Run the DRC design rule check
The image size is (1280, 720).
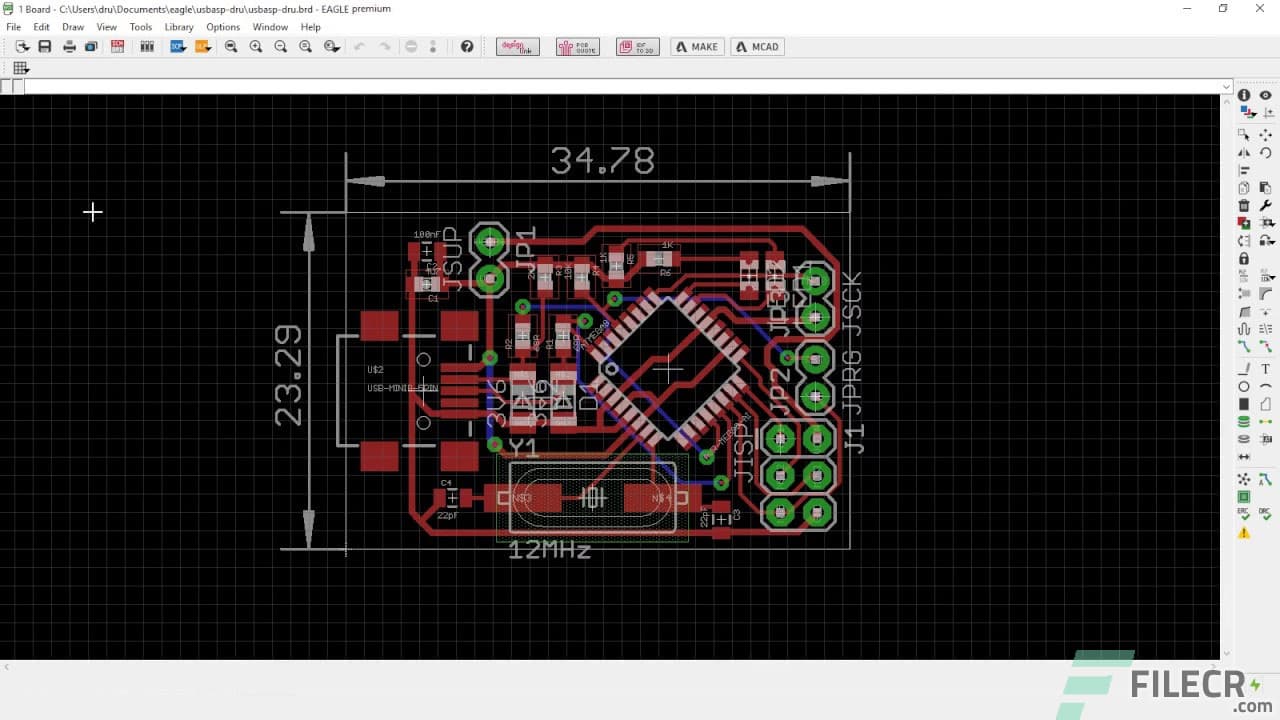pyautogui.click(x=1264, y=511)
